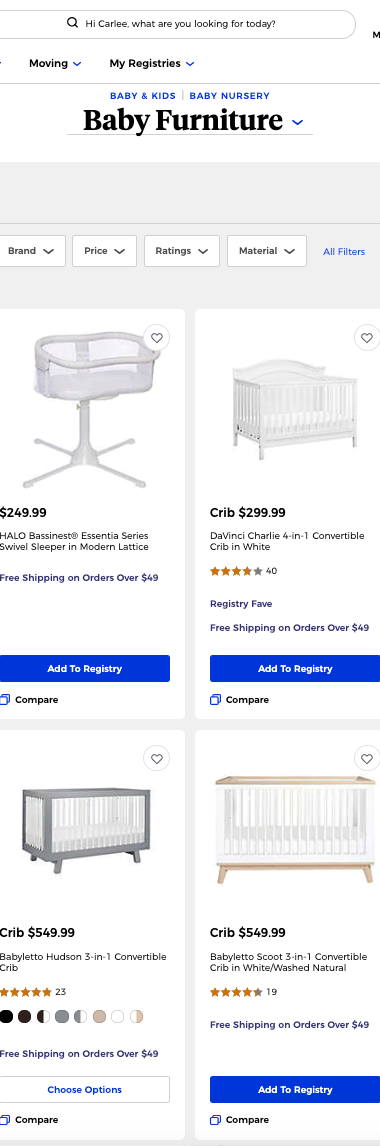
Task: Favorite the HALO Bassinest with heart icon
Action: point(156,338)
